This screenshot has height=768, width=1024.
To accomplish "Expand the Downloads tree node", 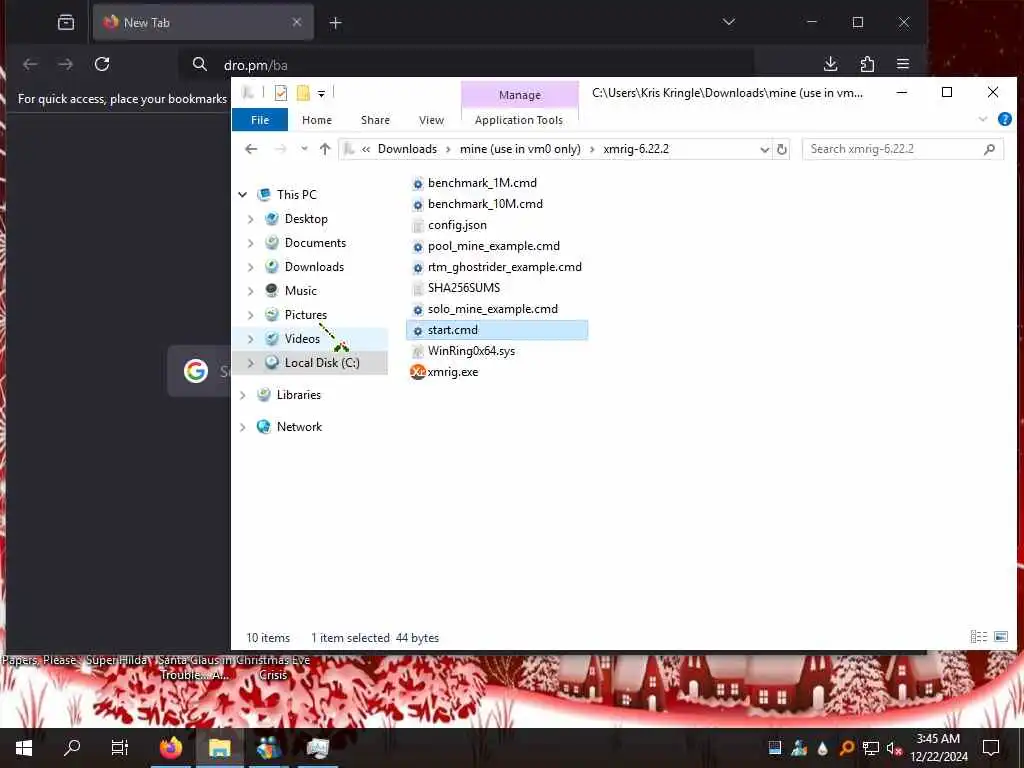I will pyautogui.click(x=251, y=267).
